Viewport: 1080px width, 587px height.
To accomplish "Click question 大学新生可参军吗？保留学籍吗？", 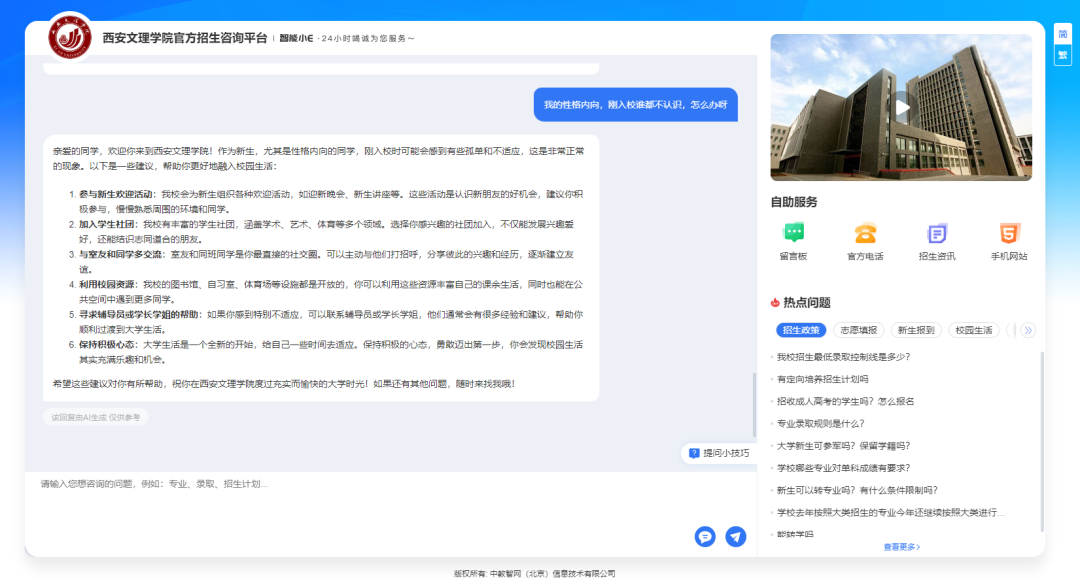I will tap(843, 446).
